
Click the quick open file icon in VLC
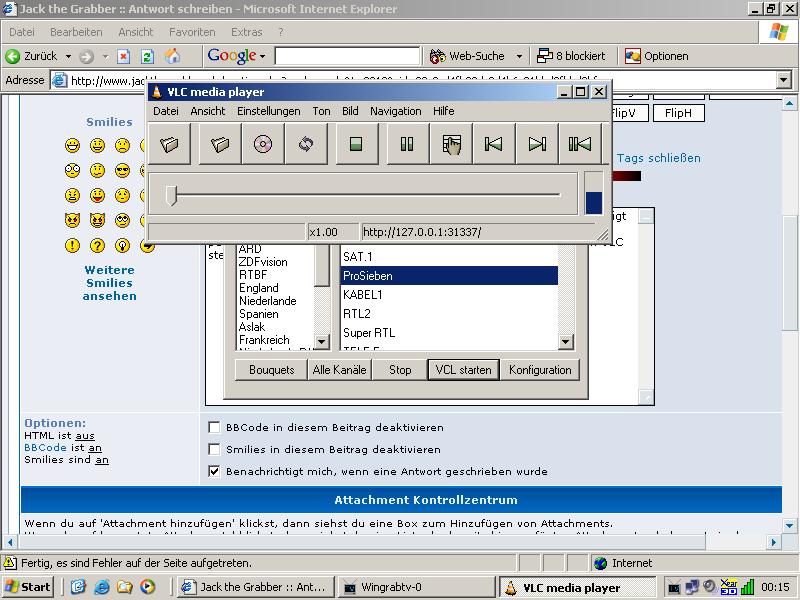(170, 144)
